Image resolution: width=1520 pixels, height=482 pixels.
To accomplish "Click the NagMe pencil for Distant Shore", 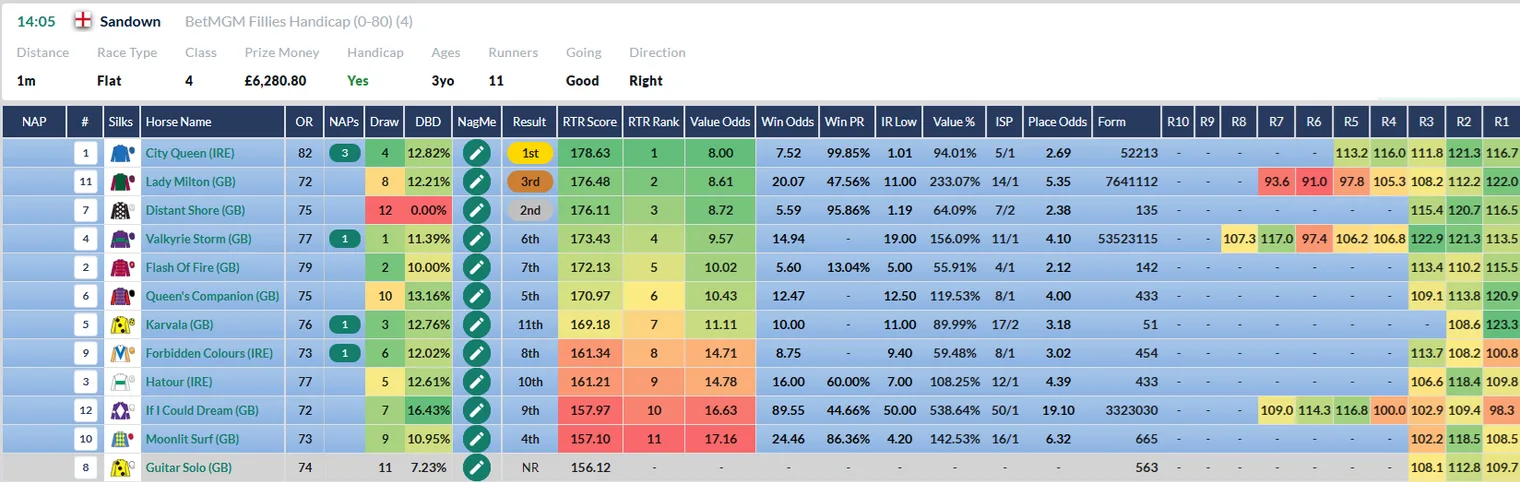I will pos(477,210).
